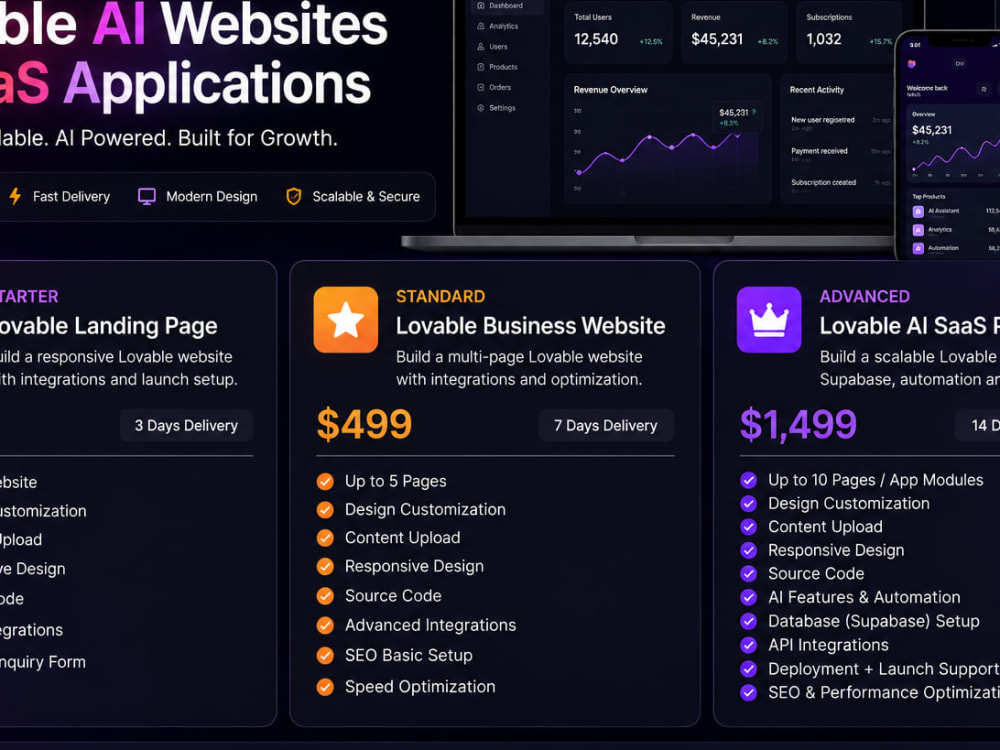The height and width of the screenshot is (750, 1000).
Task: Click purple check icon beside SEO & Performance Optimization
Action: [749, 693]
